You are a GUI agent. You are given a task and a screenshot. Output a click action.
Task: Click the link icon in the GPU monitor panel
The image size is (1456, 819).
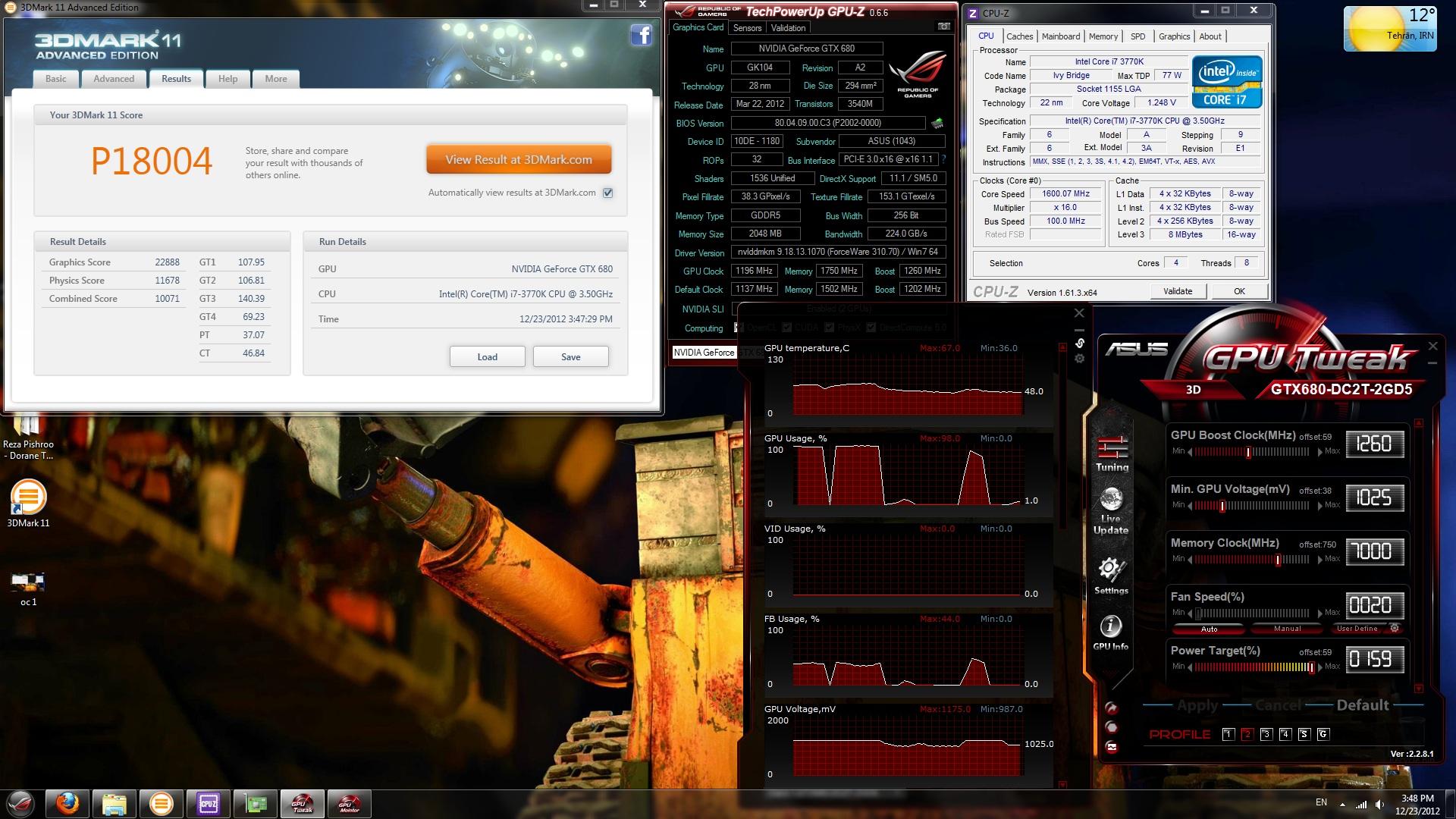pyautogui.click(x=1080, y=343)
